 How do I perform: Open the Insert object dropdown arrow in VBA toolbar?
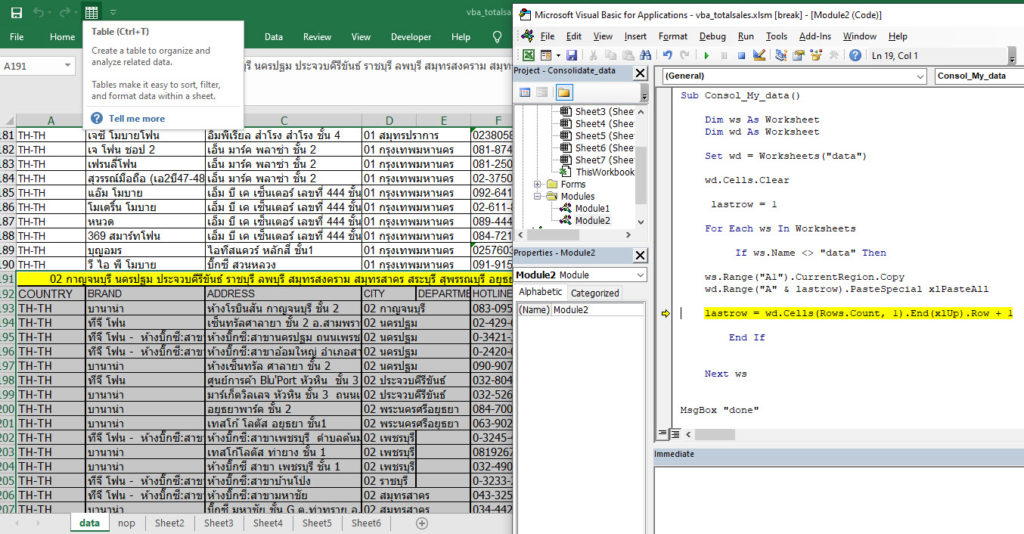coord(558,55)
